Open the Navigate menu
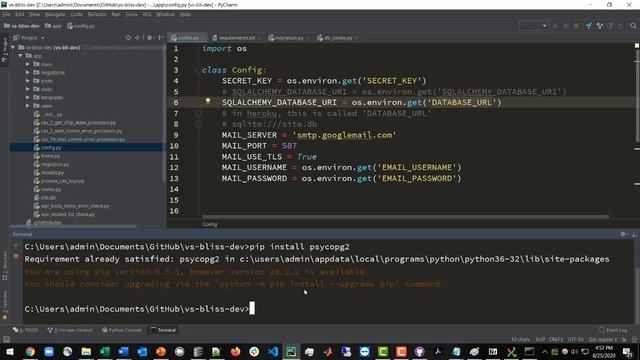This screenshot has width=640, height=360. point(55,14)
